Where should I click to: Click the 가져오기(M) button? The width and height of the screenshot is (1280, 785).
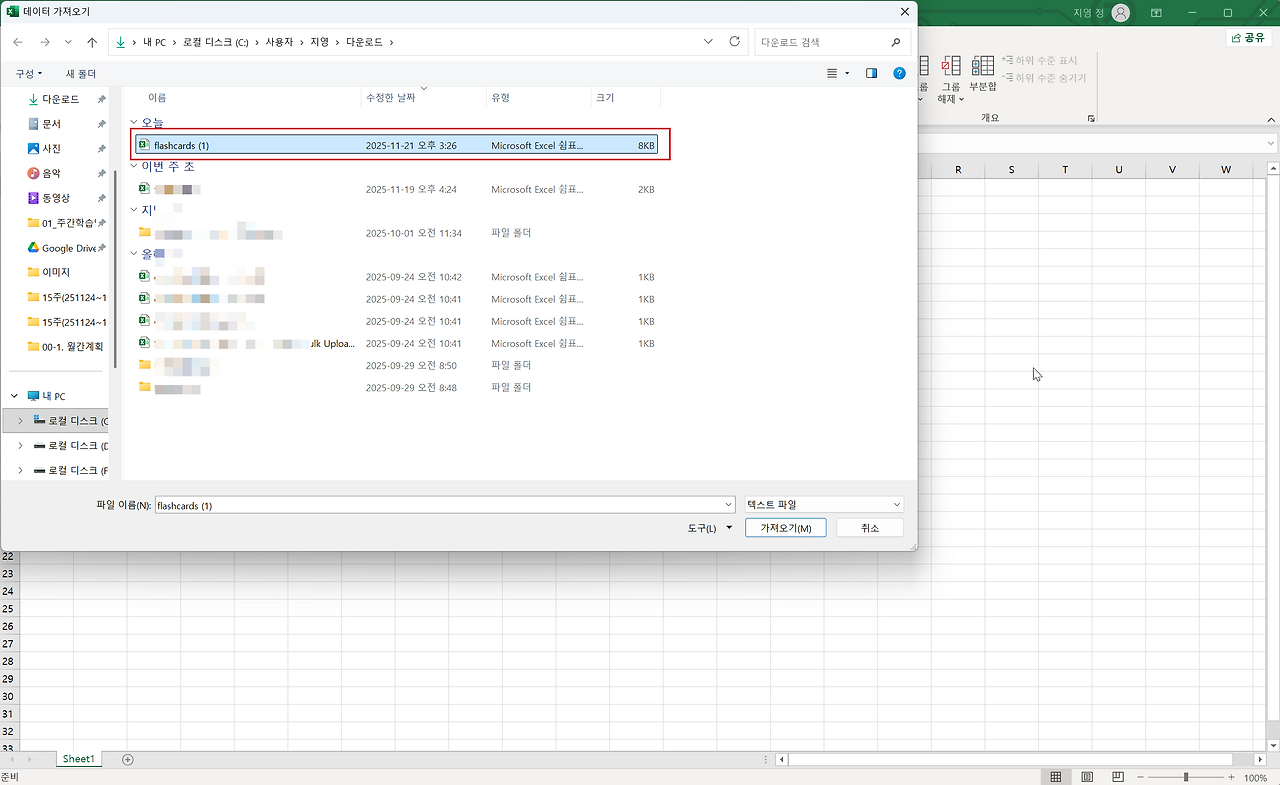click(786, 527)
